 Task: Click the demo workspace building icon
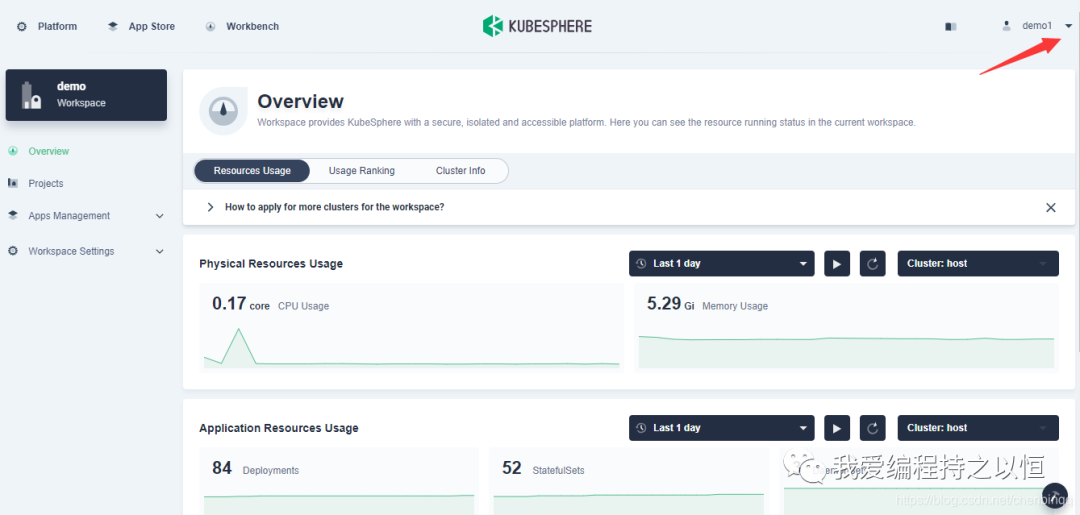(x=31, y=95)
